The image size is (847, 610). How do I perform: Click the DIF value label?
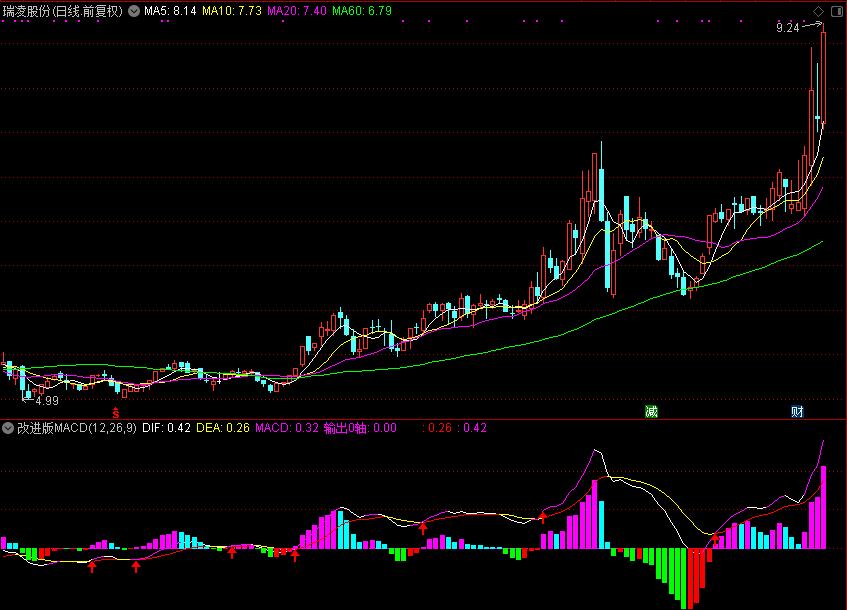166,428
